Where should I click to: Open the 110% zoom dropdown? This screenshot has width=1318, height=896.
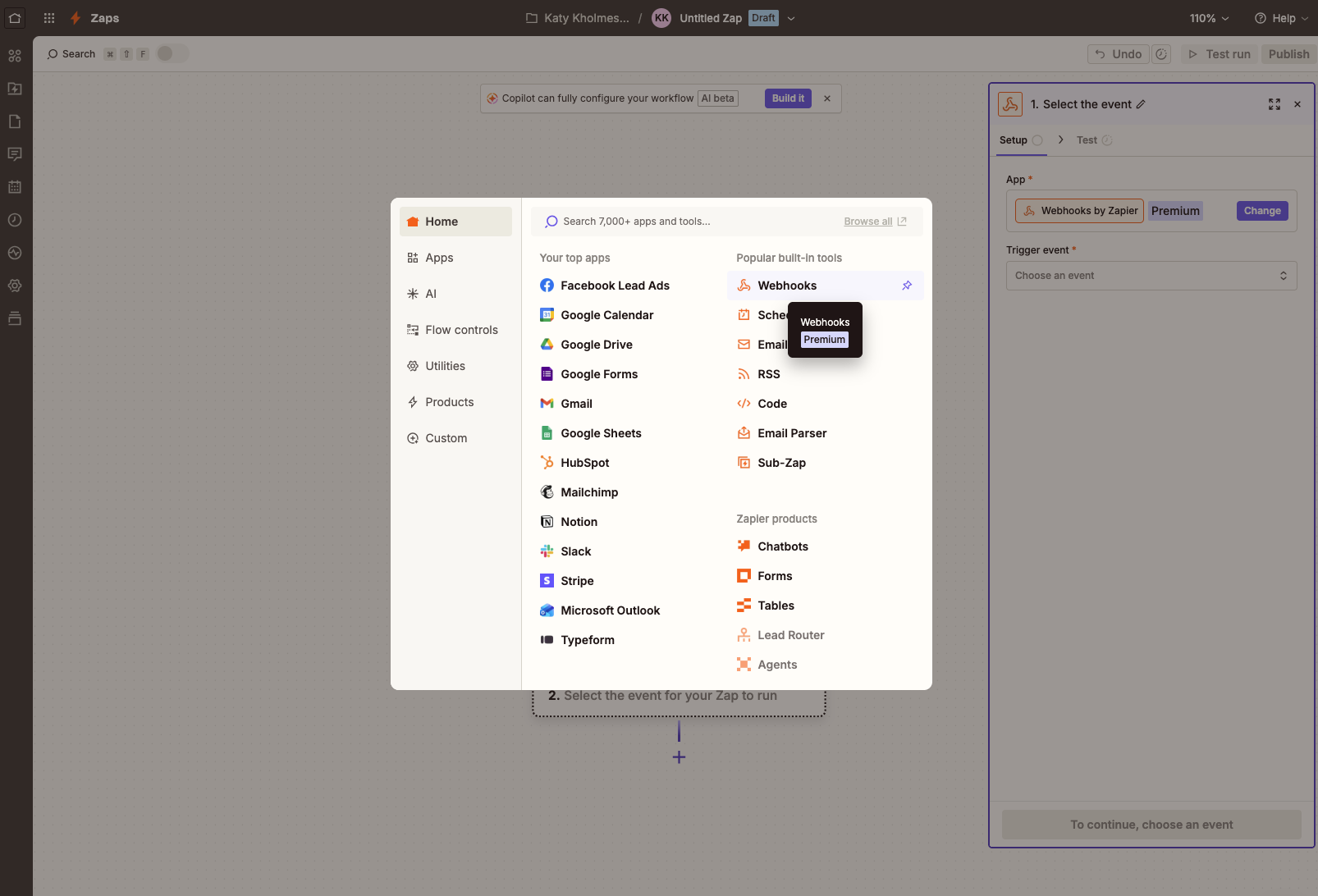click(1210, 18)
